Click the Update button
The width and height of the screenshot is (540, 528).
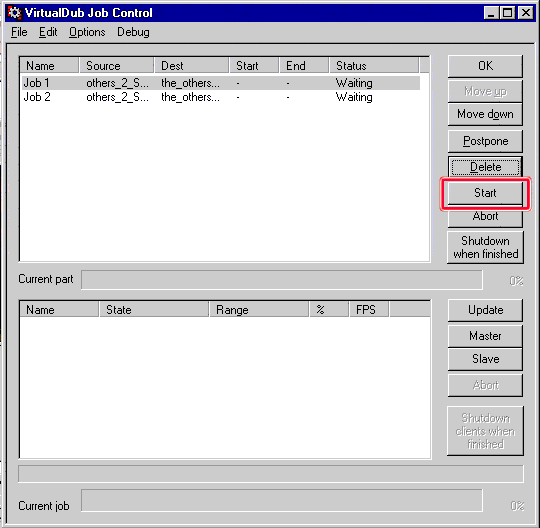[485, 310]
